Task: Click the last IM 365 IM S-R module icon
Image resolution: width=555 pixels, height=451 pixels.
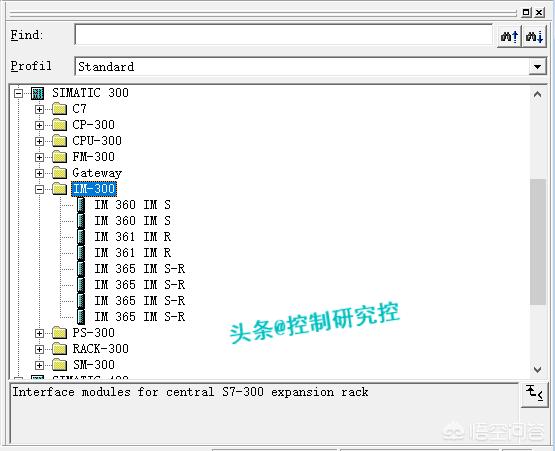Action: pos(81,316)
